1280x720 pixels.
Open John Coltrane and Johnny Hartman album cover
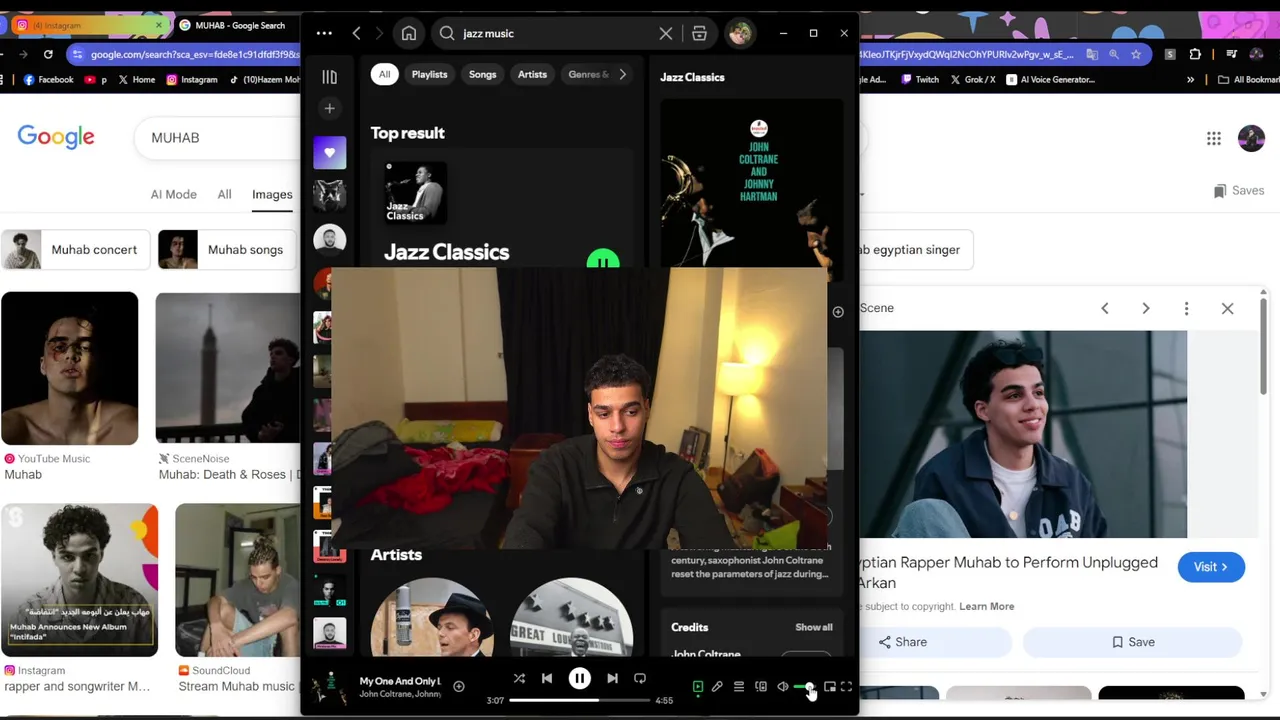pyautogui.click(x=751, y=185)
